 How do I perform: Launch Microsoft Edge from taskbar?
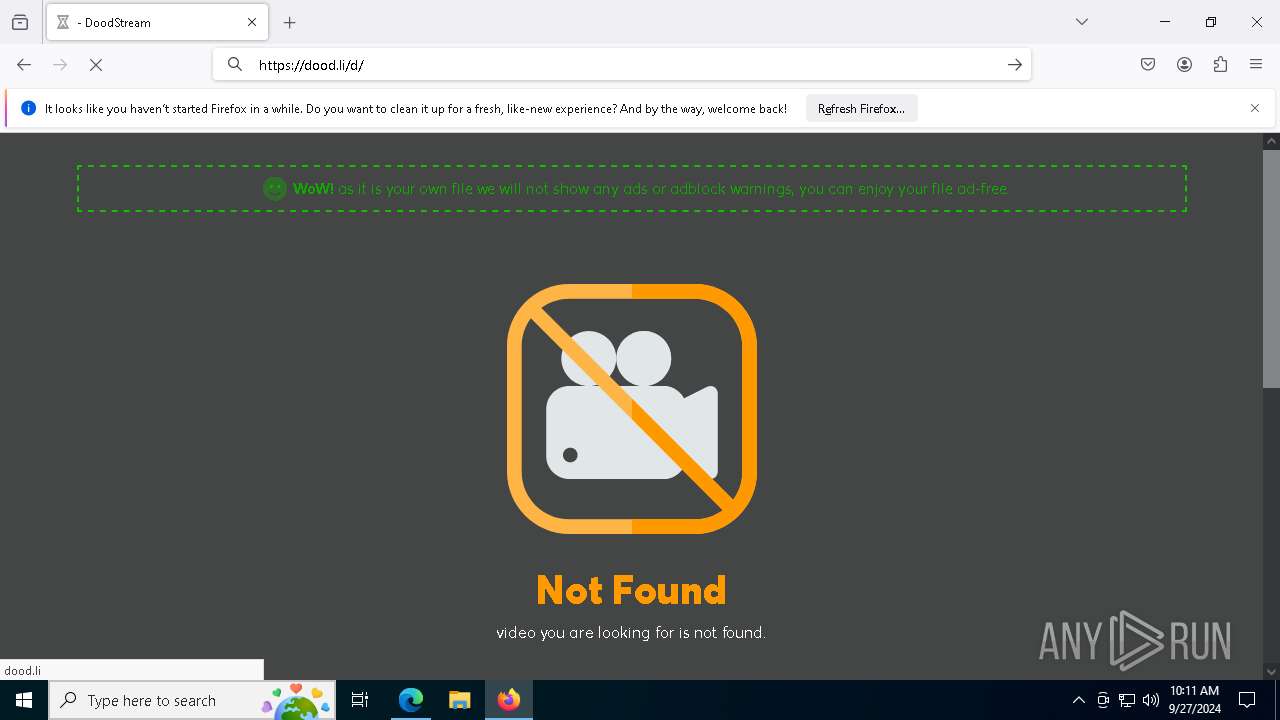(x=411, y=700)
